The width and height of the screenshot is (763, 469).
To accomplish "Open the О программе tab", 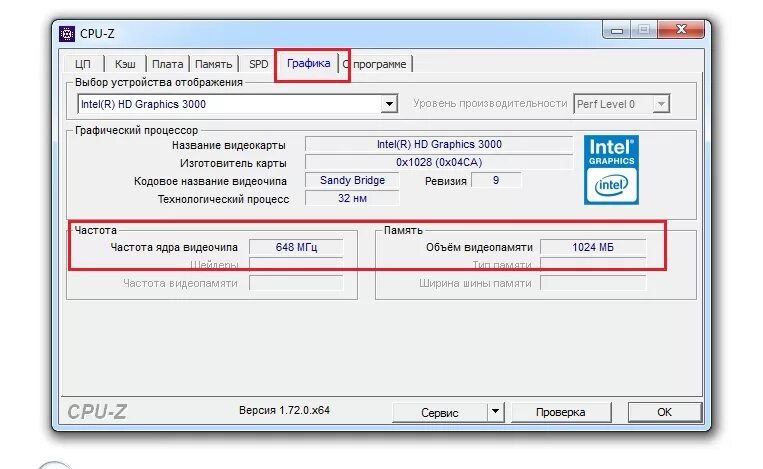I will pyautogui.click(x=376, y=64).
